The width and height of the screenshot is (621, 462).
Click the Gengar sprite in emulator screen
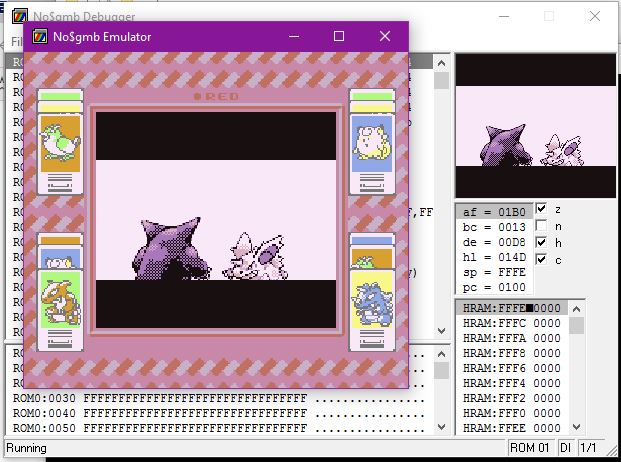click(170, 249)
